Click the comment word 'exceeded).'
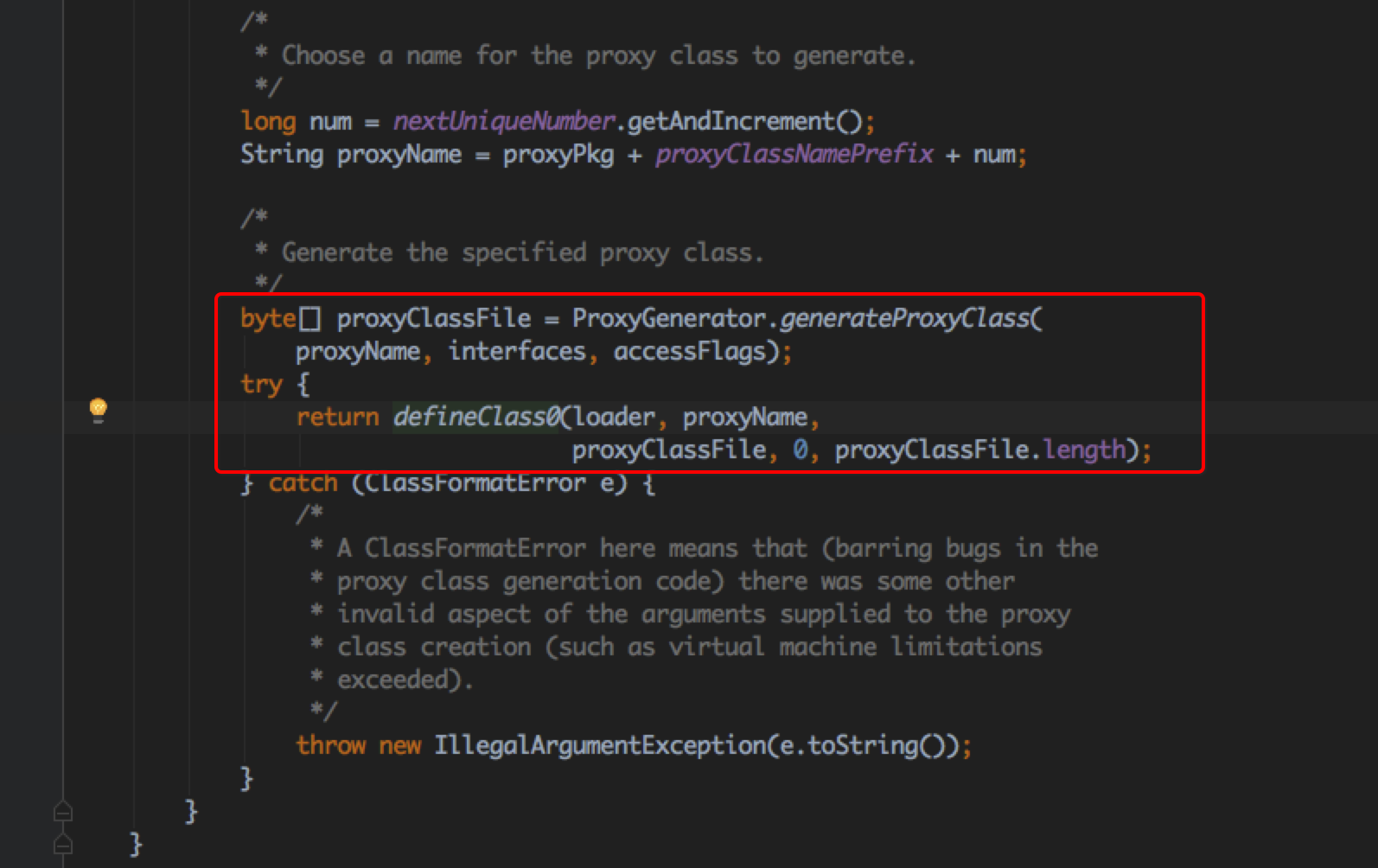This screenshot has width=1378, height=868. [405, 680]
